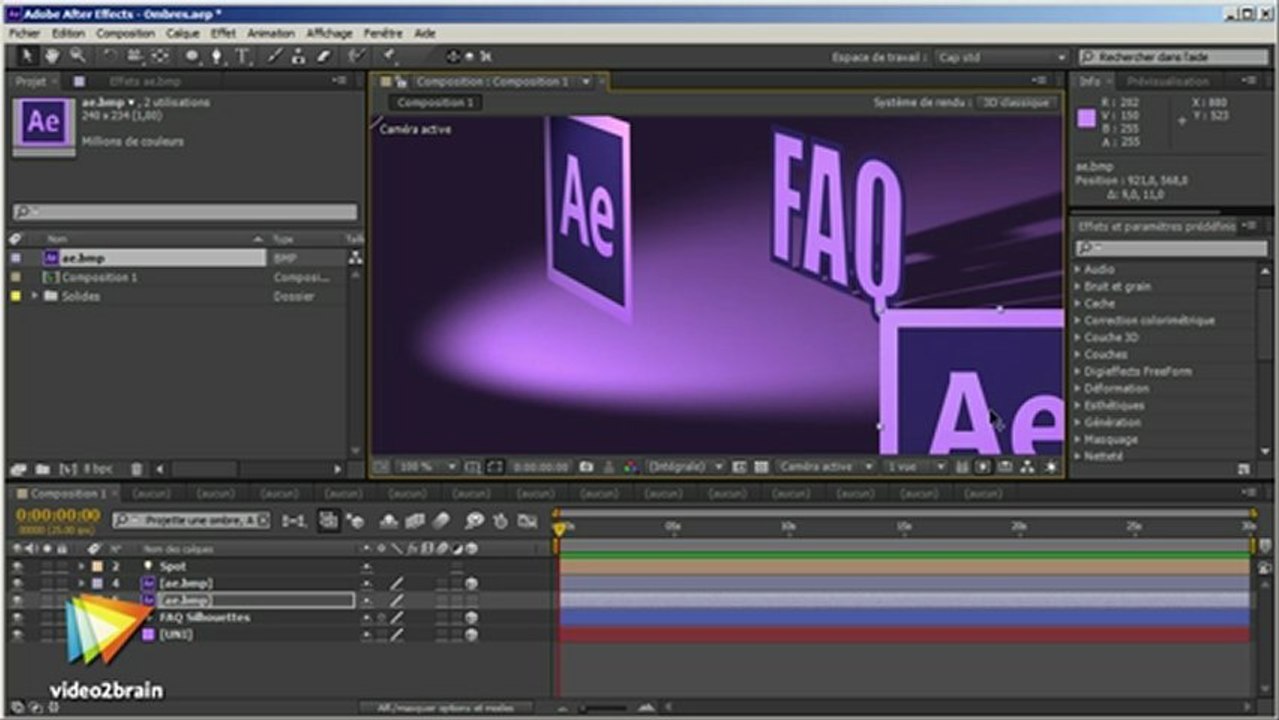Image resolution: width=1279 pixels, height=720 pixels.
Task: Select the Puppet Pin tool
Action: 388,56
